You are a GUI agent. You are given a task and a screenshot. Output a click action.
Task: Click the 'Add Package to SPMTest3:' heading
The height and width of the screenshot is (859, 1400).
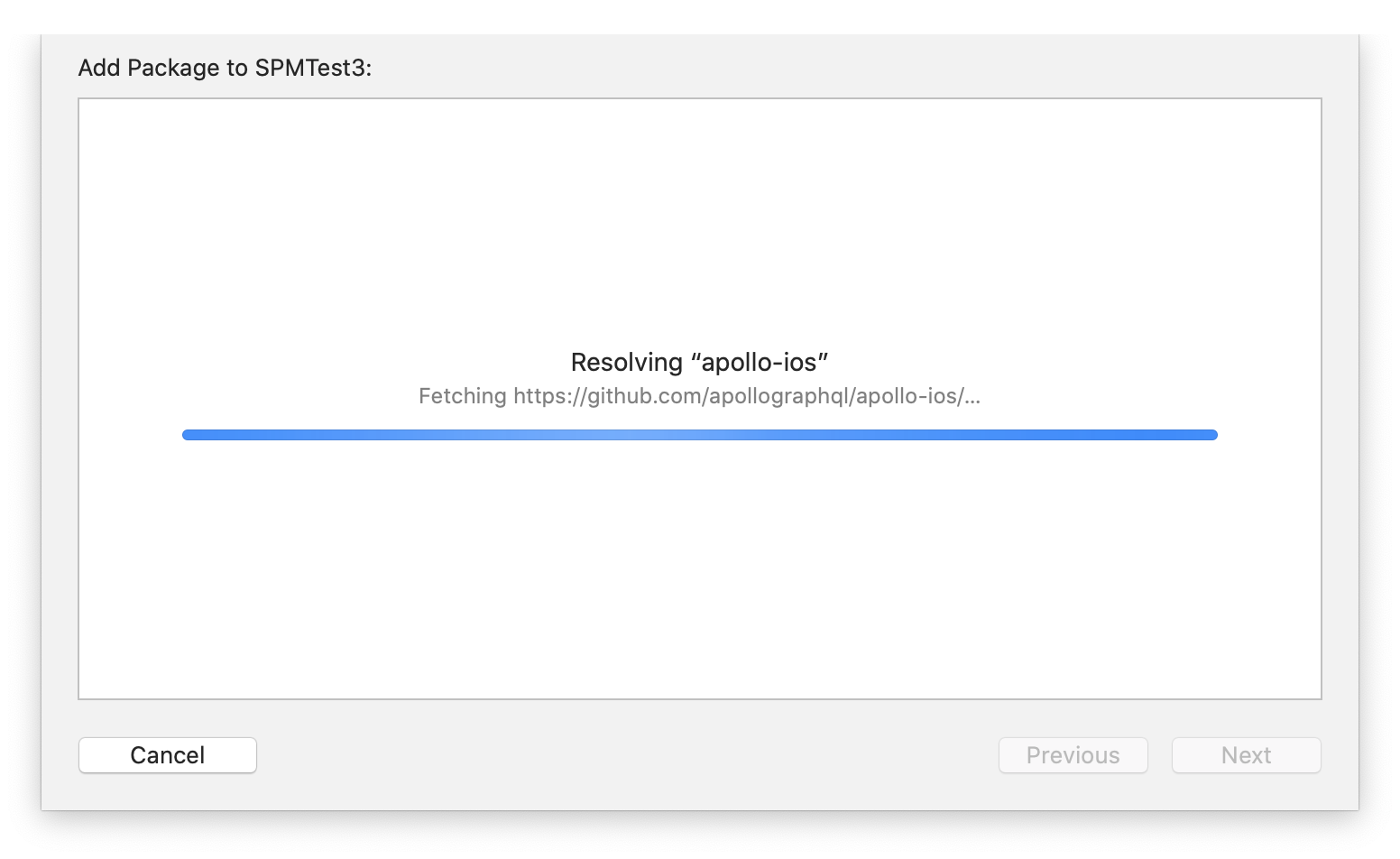coord(226,68)
